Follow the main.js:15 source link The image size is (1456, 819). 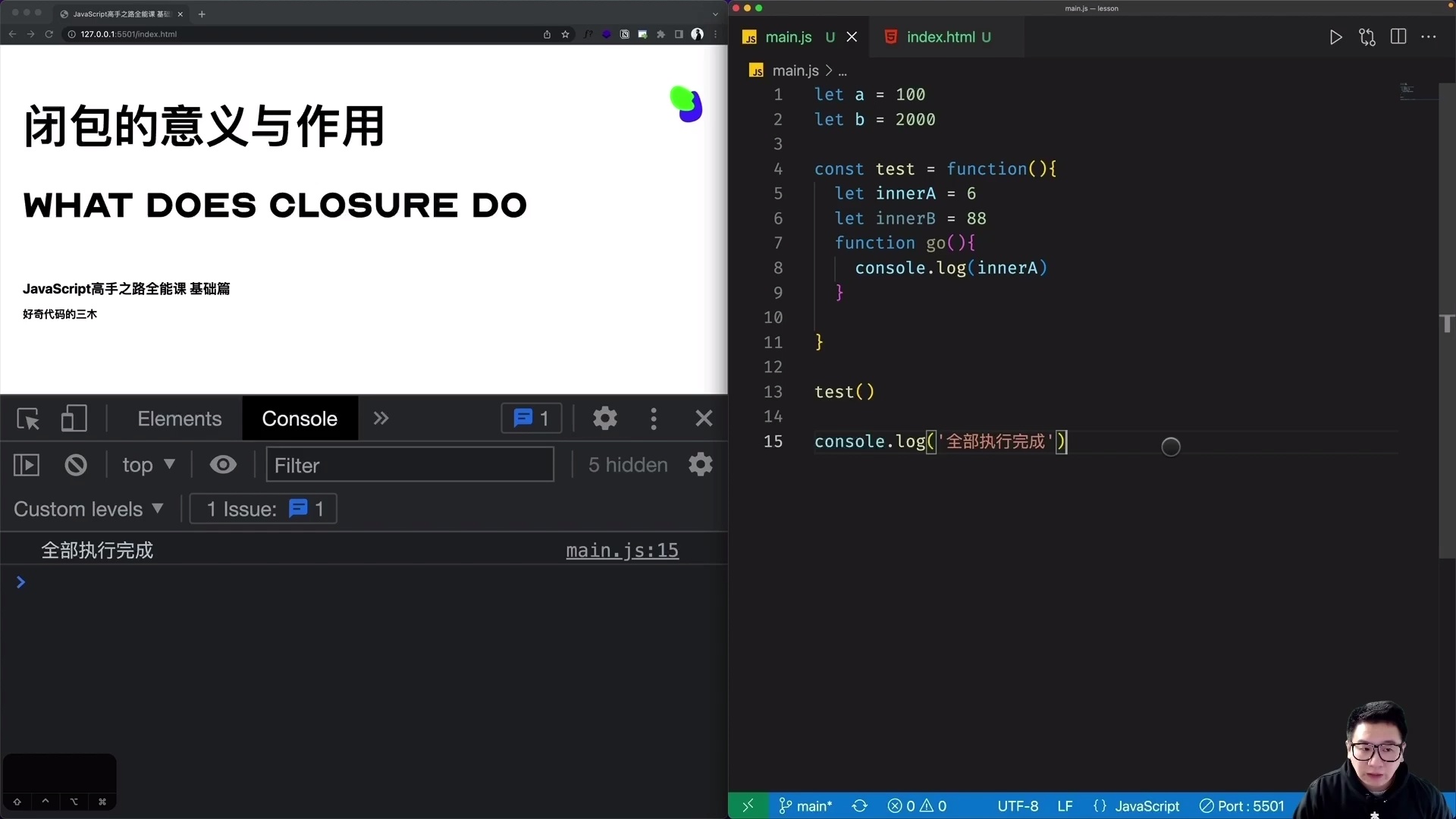point(623,550)
